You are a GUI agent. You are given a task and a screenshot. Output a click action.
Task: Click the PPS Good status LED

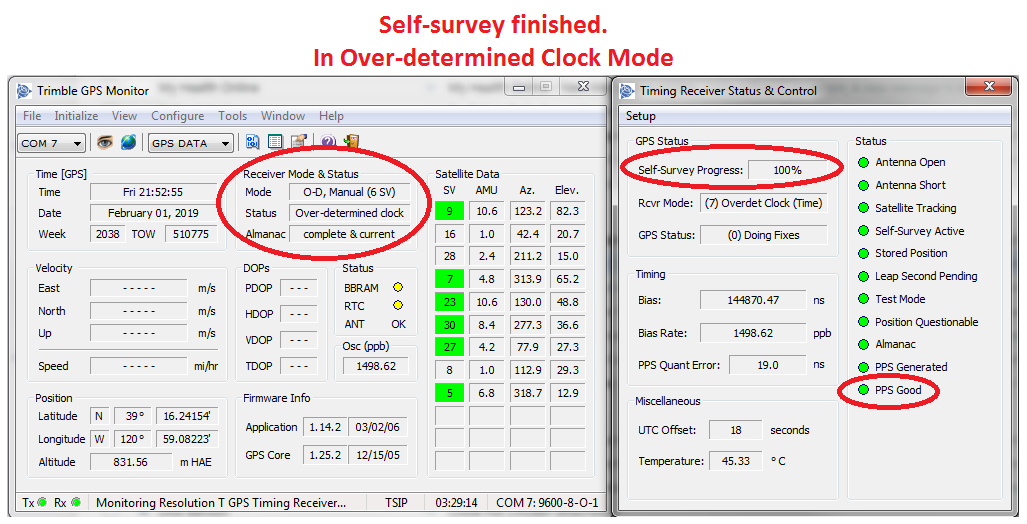point(863,390)
